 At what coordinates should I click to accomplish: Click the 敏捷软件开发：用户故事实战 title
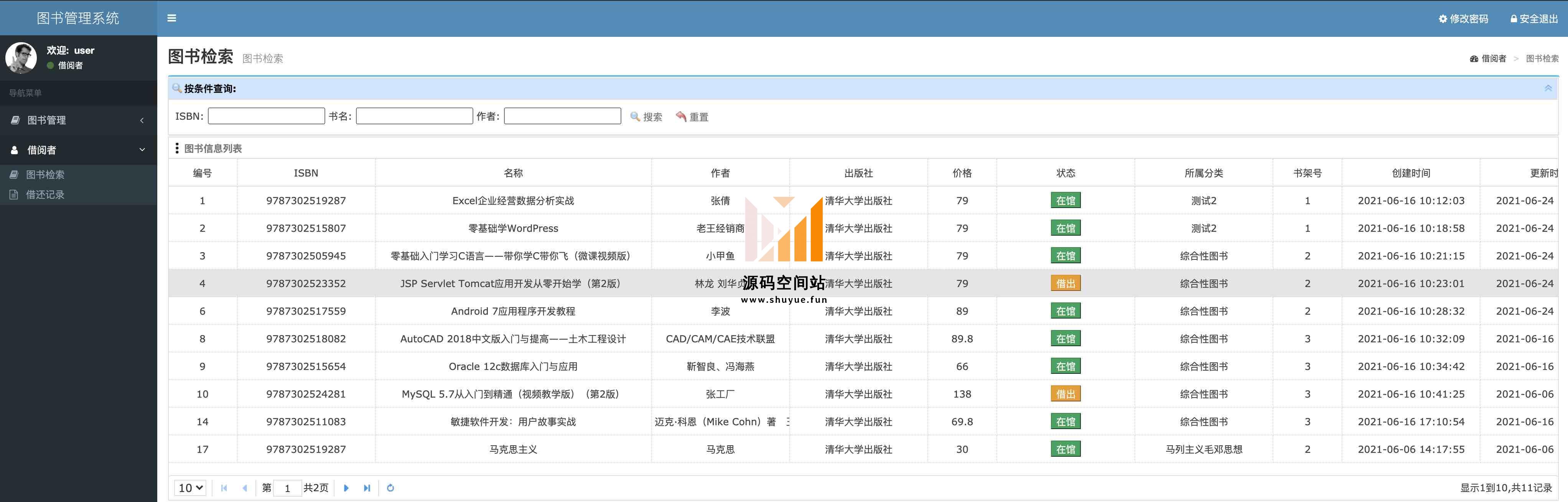pos(513,421)
